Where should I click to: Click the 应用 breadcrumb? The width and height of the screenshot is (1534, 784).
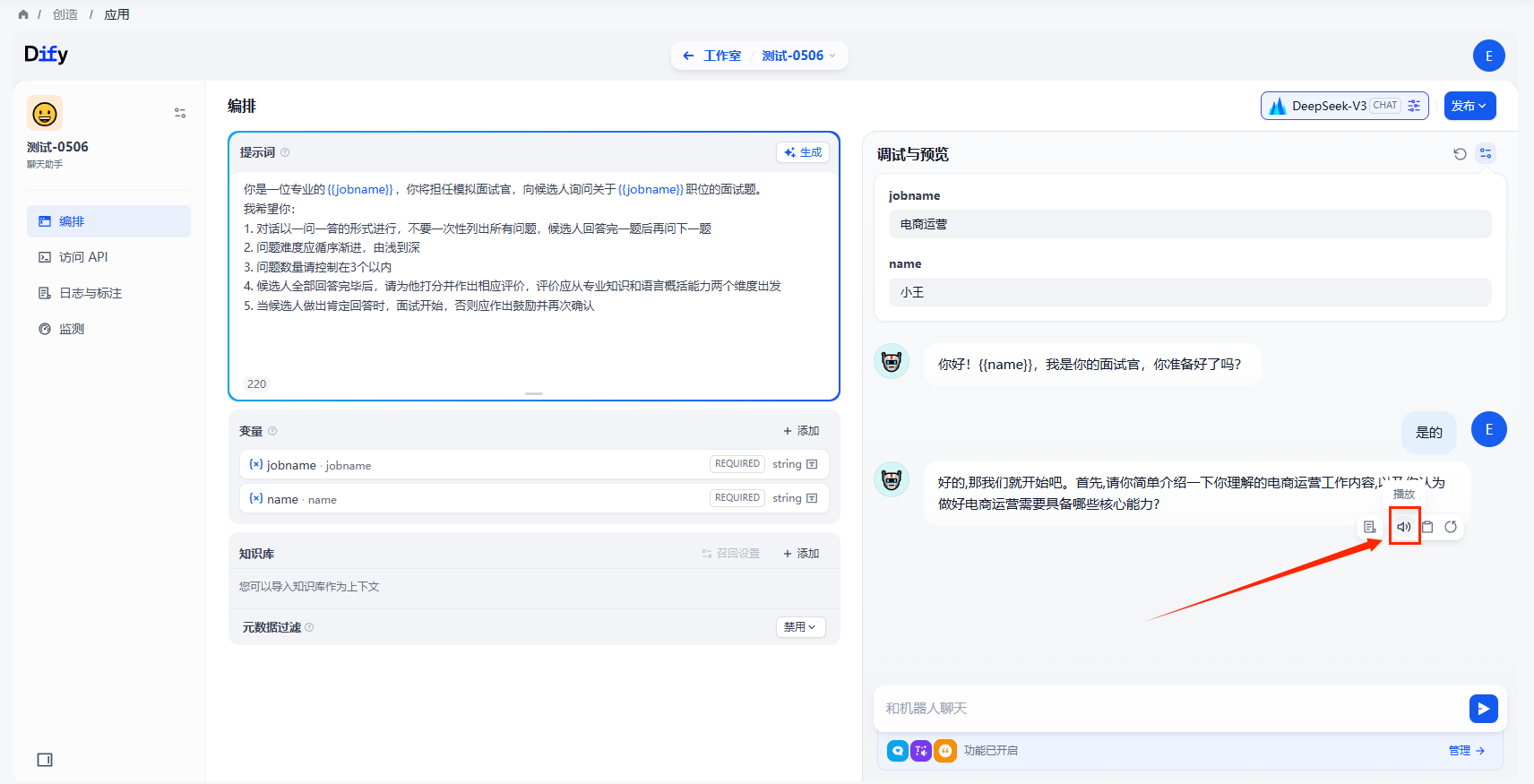pos(116,14)
